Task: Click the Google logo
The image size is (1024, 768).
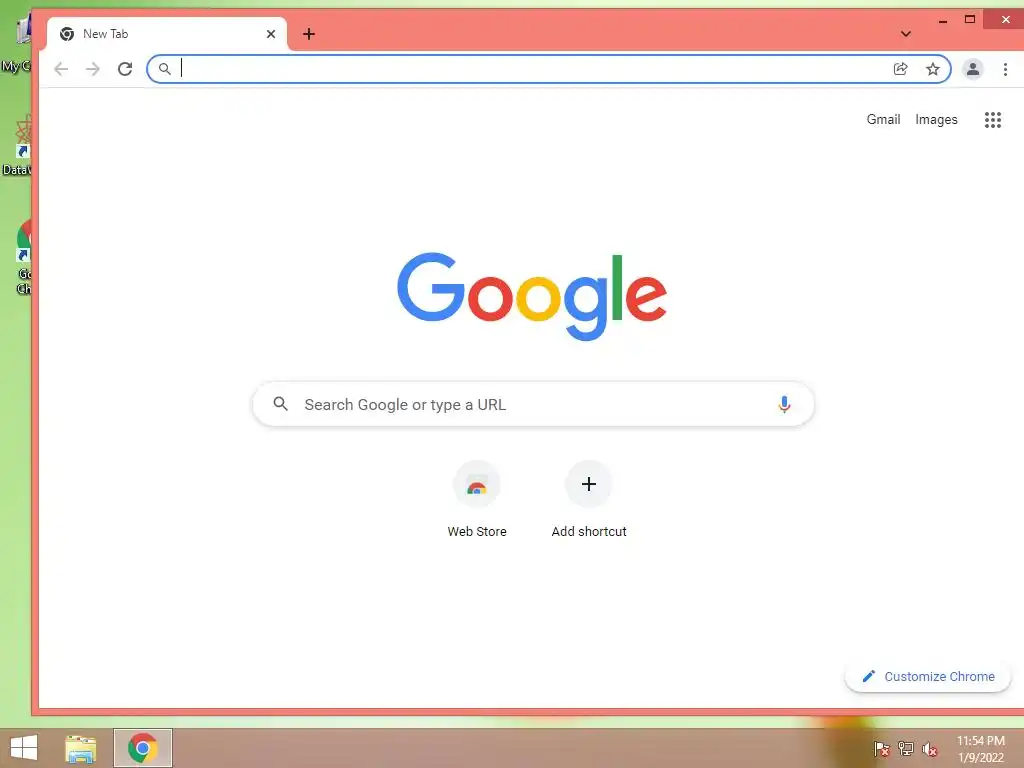Action: pyautogui.click(x=532, y=296)
